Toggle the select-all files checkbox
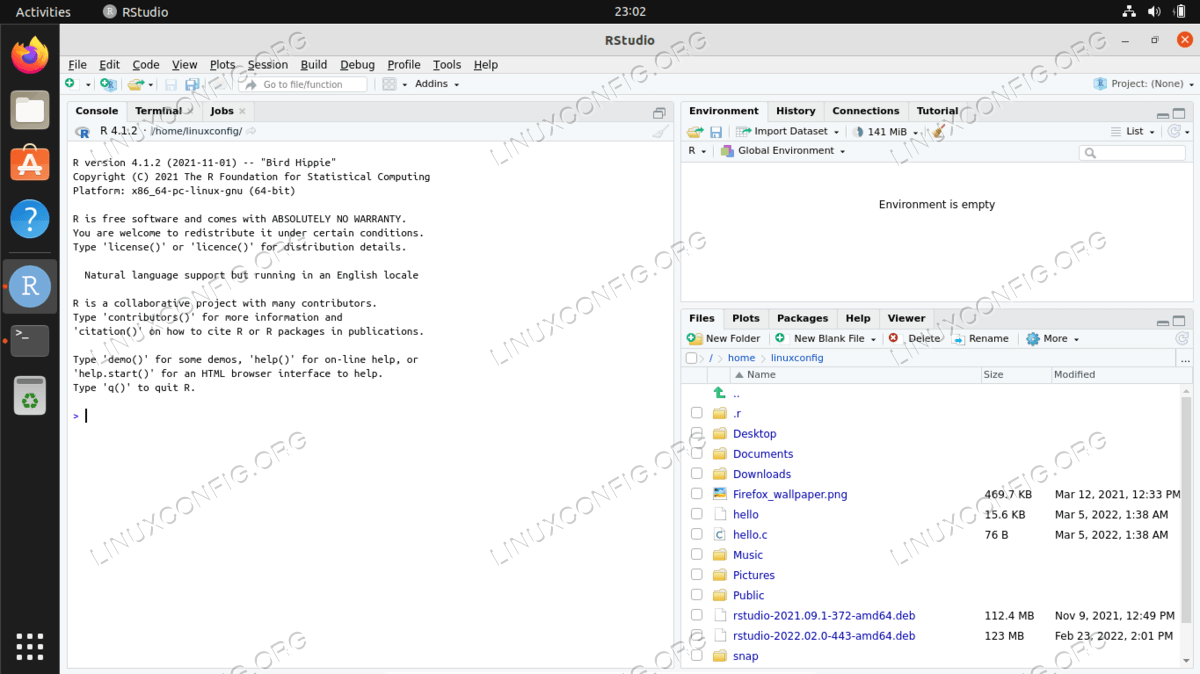 point(692,358)
